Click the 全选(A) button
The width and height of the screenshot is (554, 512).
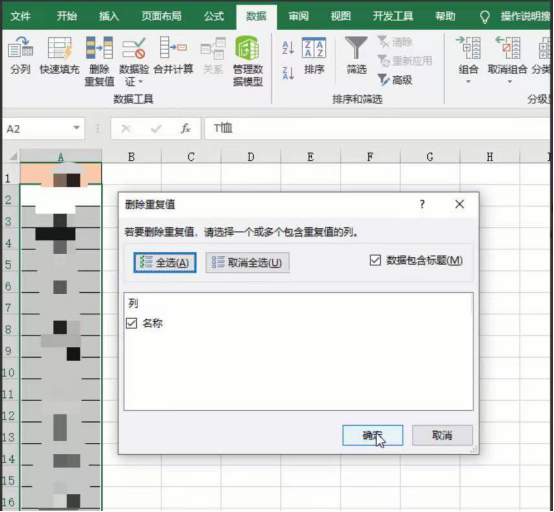tap(165, 263)
